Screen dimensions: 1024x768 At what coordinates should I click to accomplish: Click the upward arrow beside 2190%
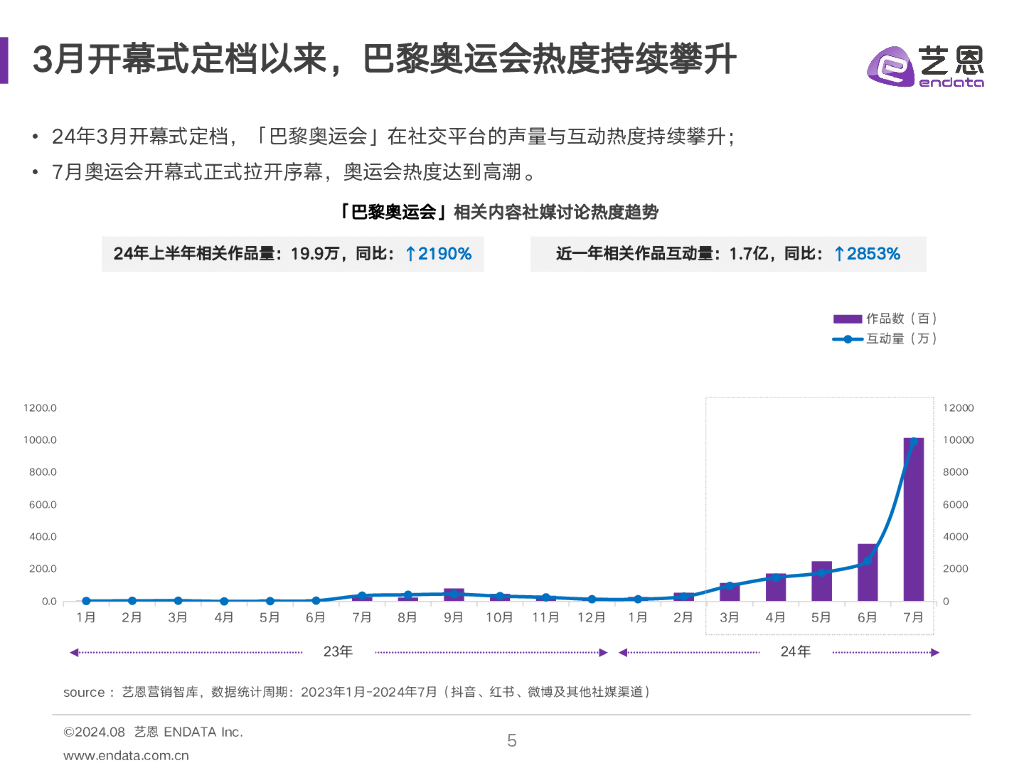(411, 254)
